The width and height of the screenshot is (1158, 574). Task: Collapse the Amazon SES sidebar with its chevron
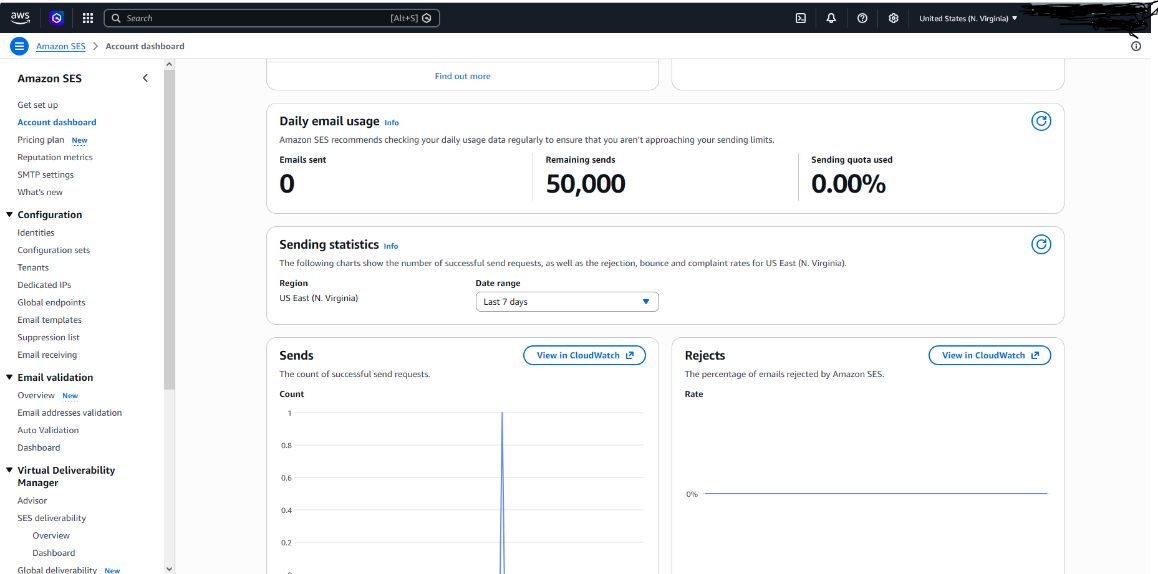coord(145,78)
